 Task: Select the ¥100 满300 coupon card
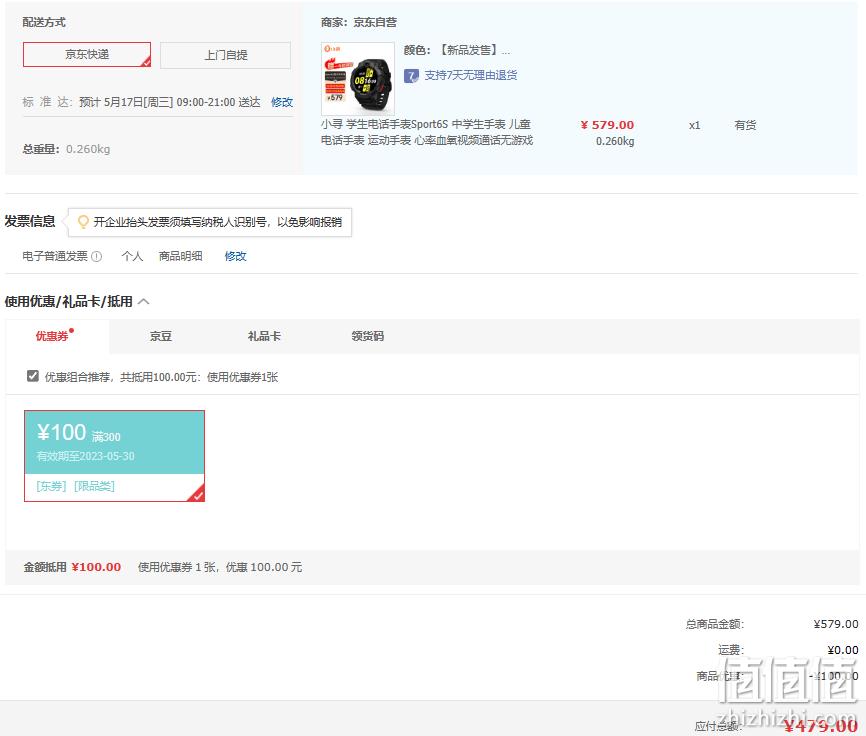click(x=114, y=456)
